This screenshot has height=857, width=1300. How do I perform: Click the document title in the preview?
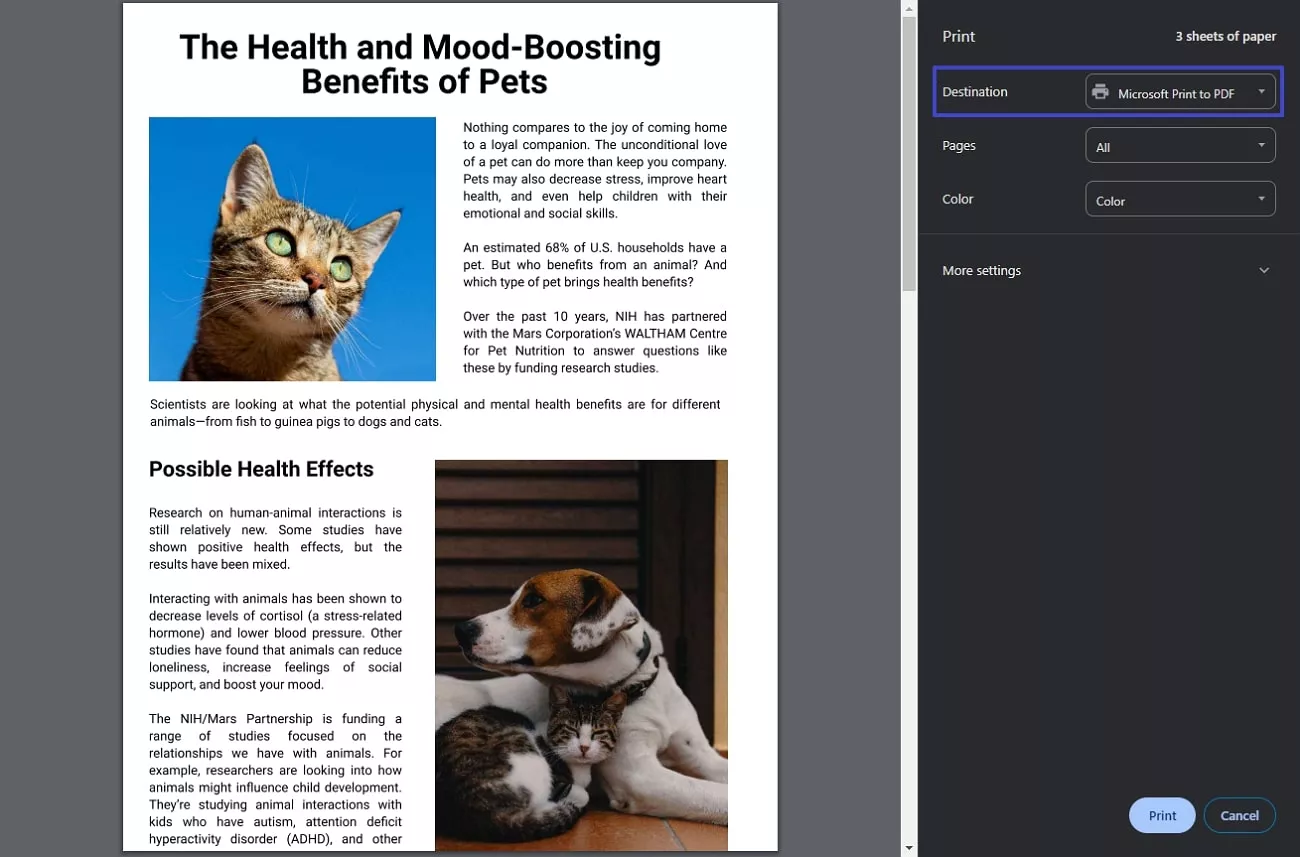tap(421, 64)
